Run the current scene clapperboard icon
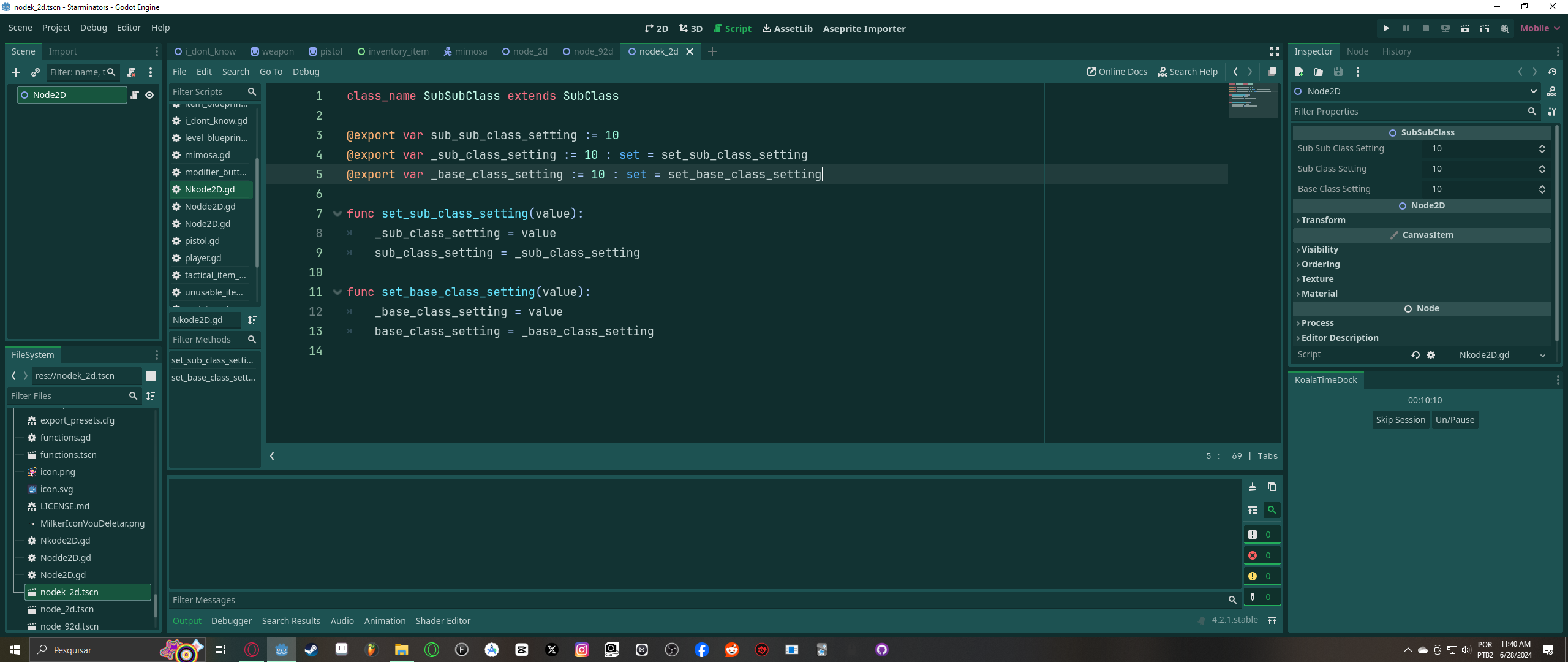 pos(1465,28)
